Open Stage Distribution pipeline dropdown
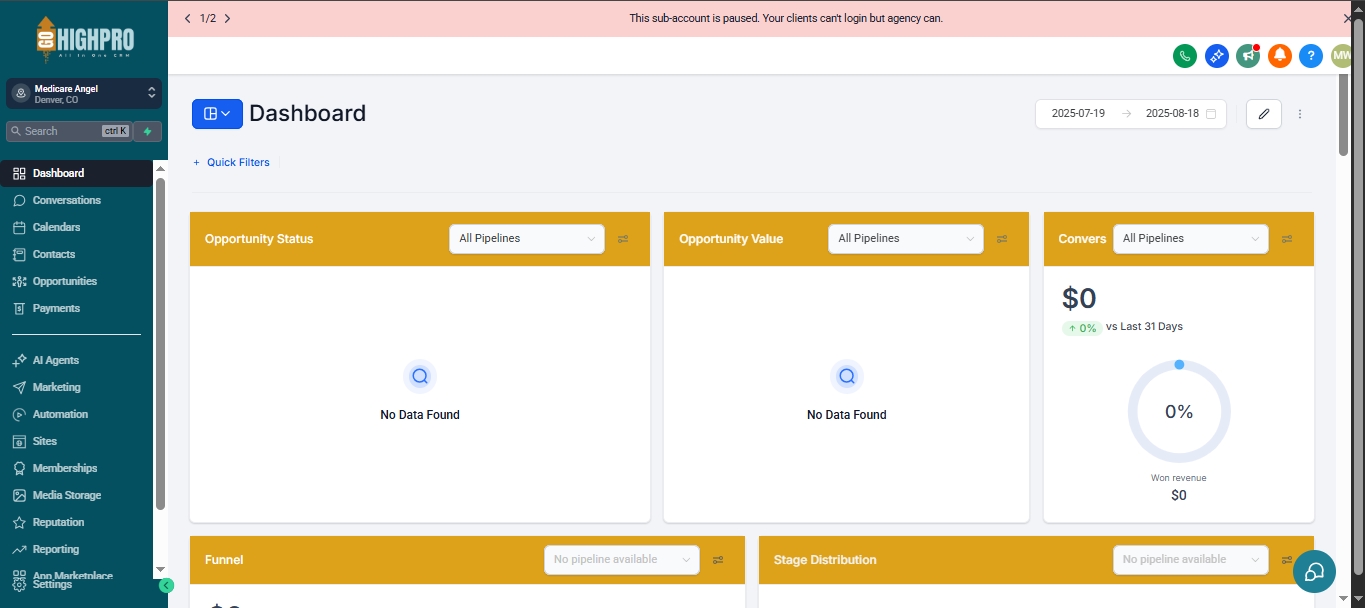1365x608 pixels. pyautogui.click(x=1191, y=560)
